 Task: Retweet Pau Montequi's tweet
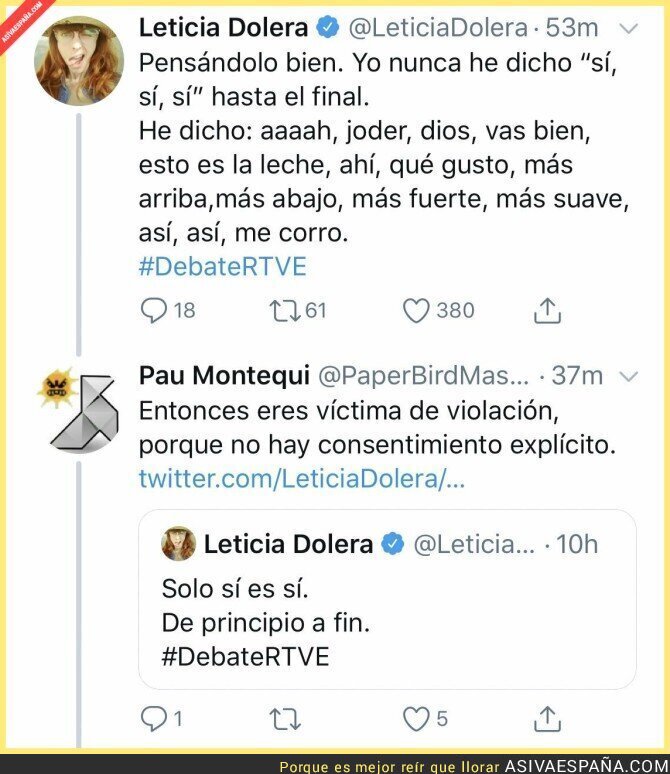click(286, 717)
